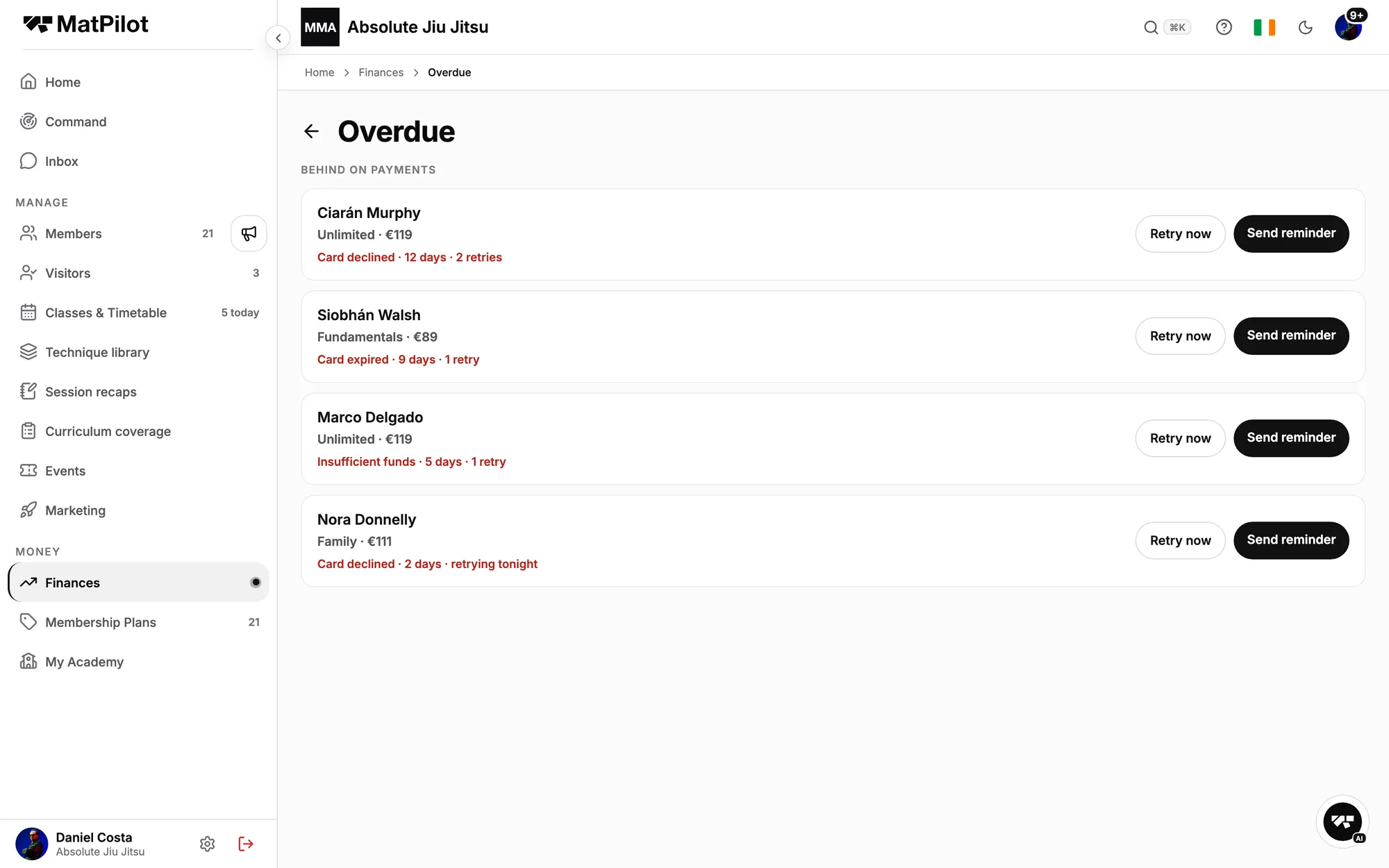Retry payment now for Nora Donnelly
Viewport: 1389px width, 868px height.
[1180, 540]
